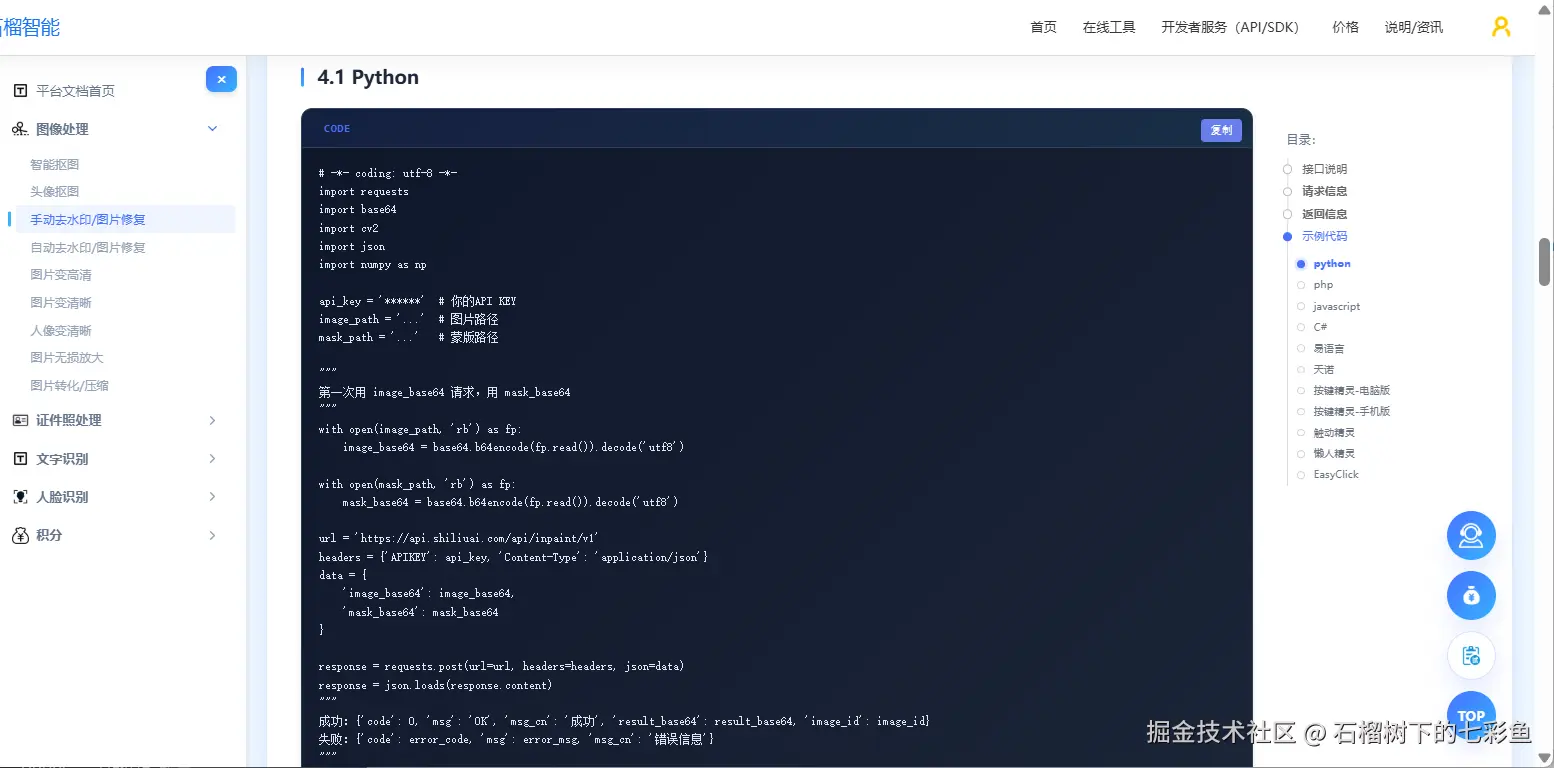This screenshot has width=1554, height=768.
Task: Collapse the 图像处理 section chevron
Action: [212, 129]
